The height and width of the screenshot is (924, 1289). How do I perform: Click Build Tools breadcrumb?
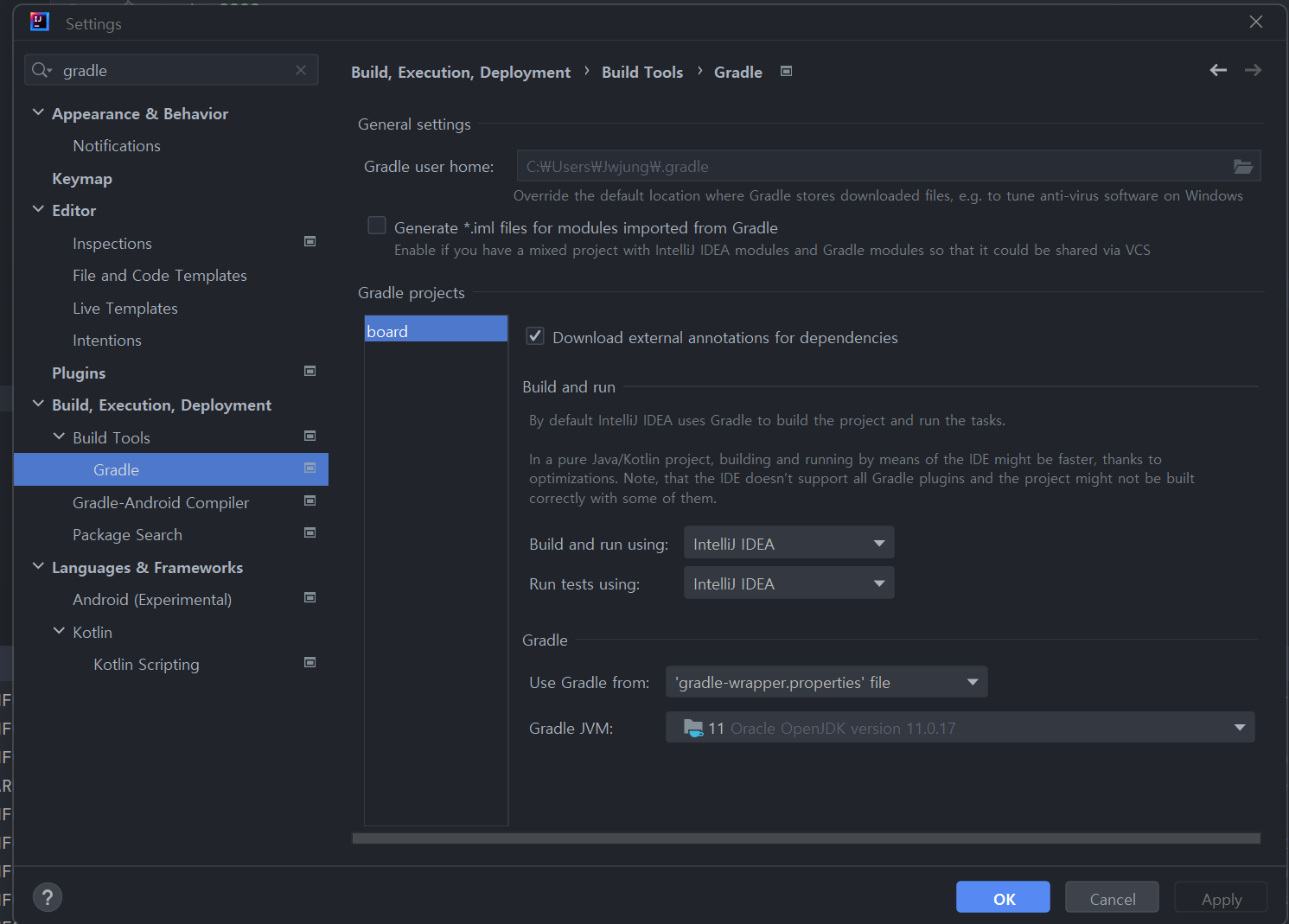[642, 72]
